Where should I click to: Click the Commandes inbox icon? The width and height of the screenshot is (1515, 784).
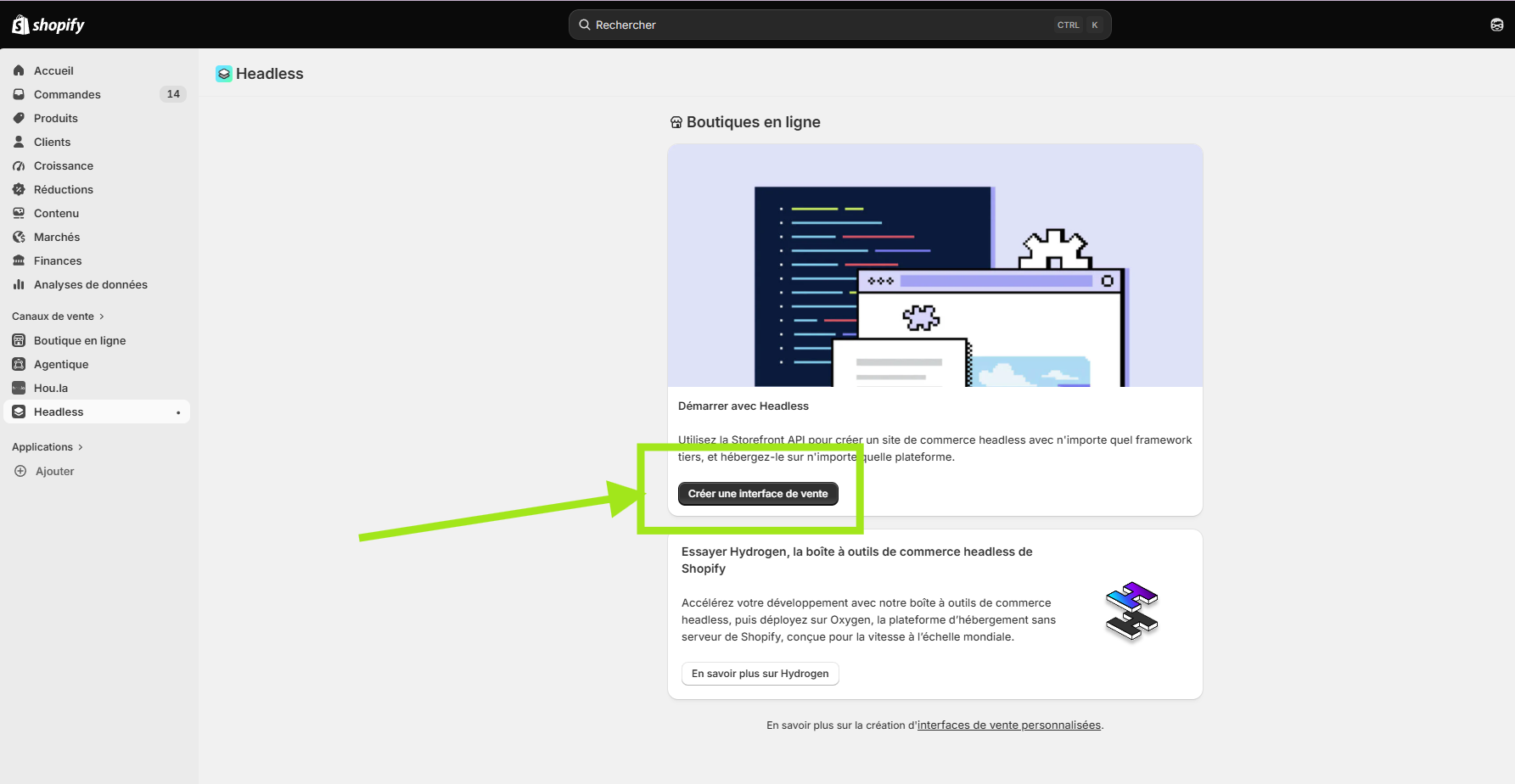pos(19,94)
